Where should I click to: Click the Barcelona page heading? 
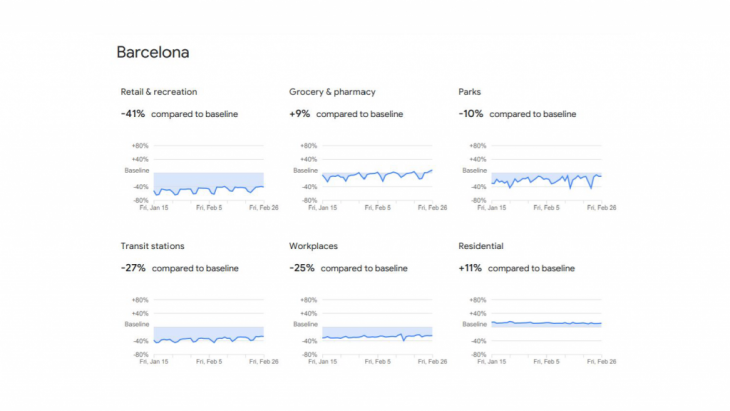pos(153,52)
